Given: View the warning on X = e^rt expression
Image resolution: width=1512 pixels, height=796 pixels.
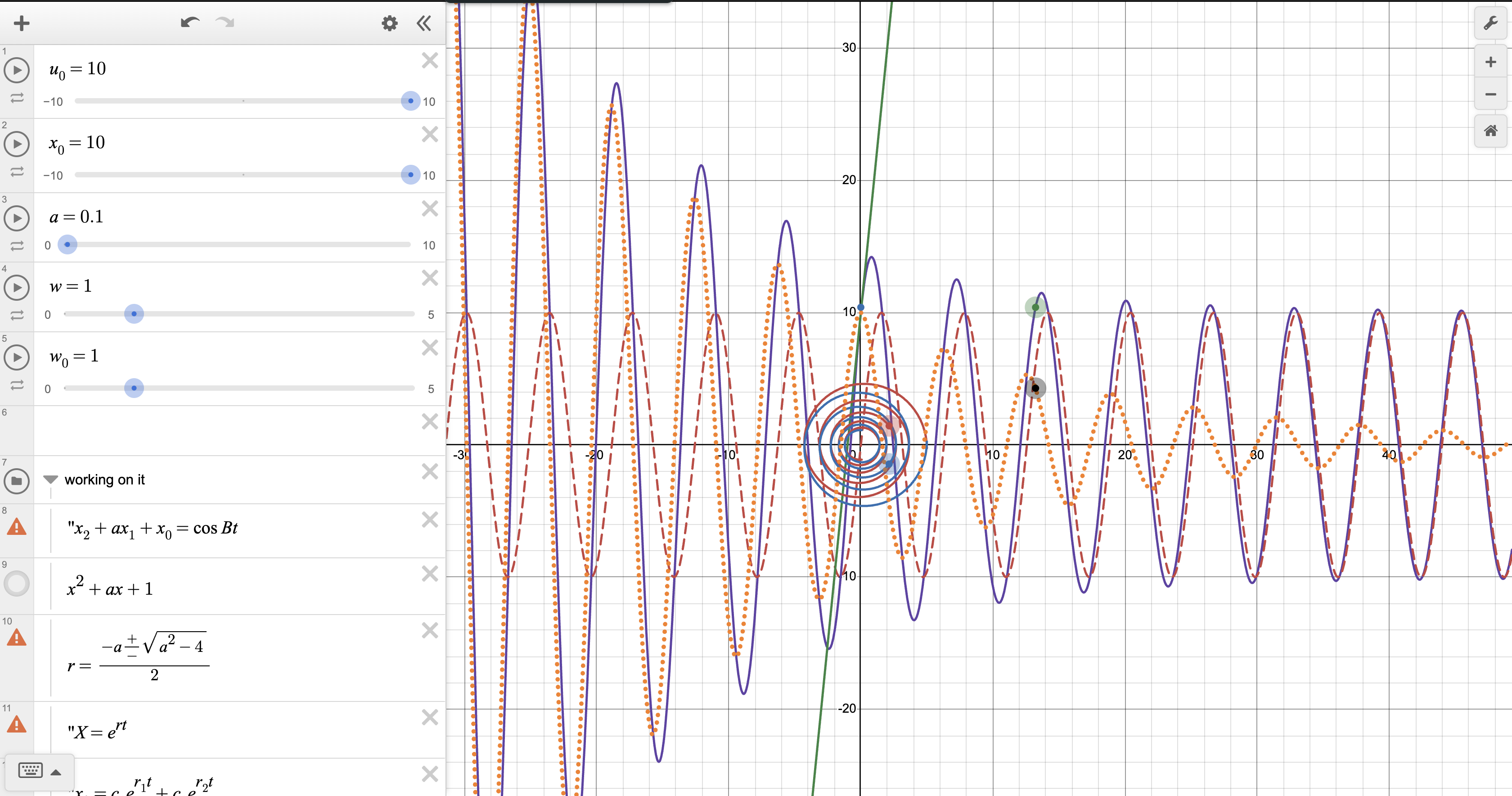Looking at the screenshot, I should point(17,724).
